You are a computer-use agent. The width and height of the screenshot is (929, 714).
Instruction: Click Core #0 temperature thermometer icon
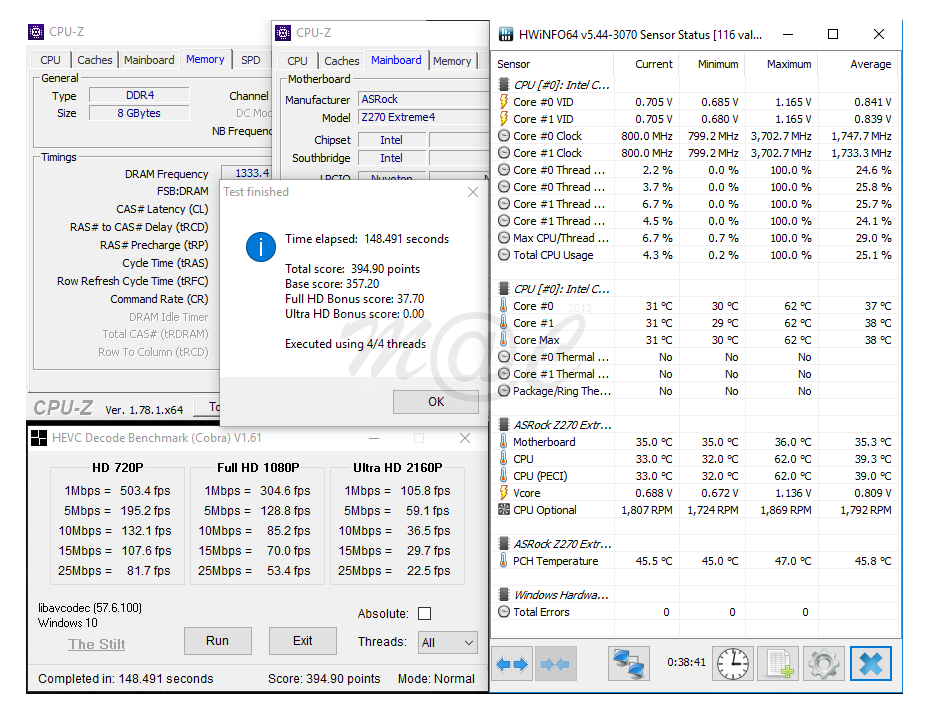[x=504, y=306]
